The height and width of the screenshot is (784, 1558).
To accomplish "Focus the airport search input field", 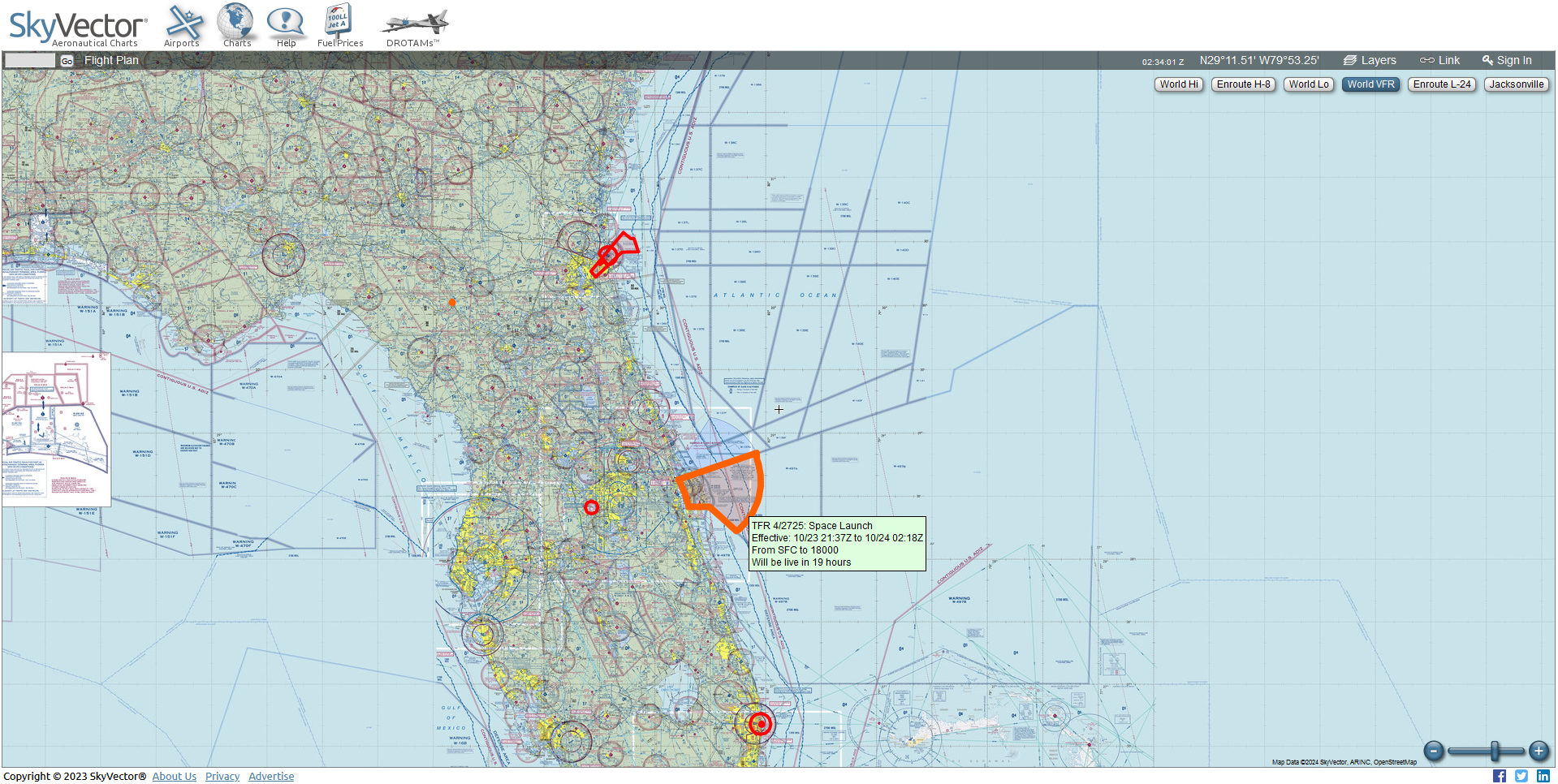I will (x=30, y=60).
